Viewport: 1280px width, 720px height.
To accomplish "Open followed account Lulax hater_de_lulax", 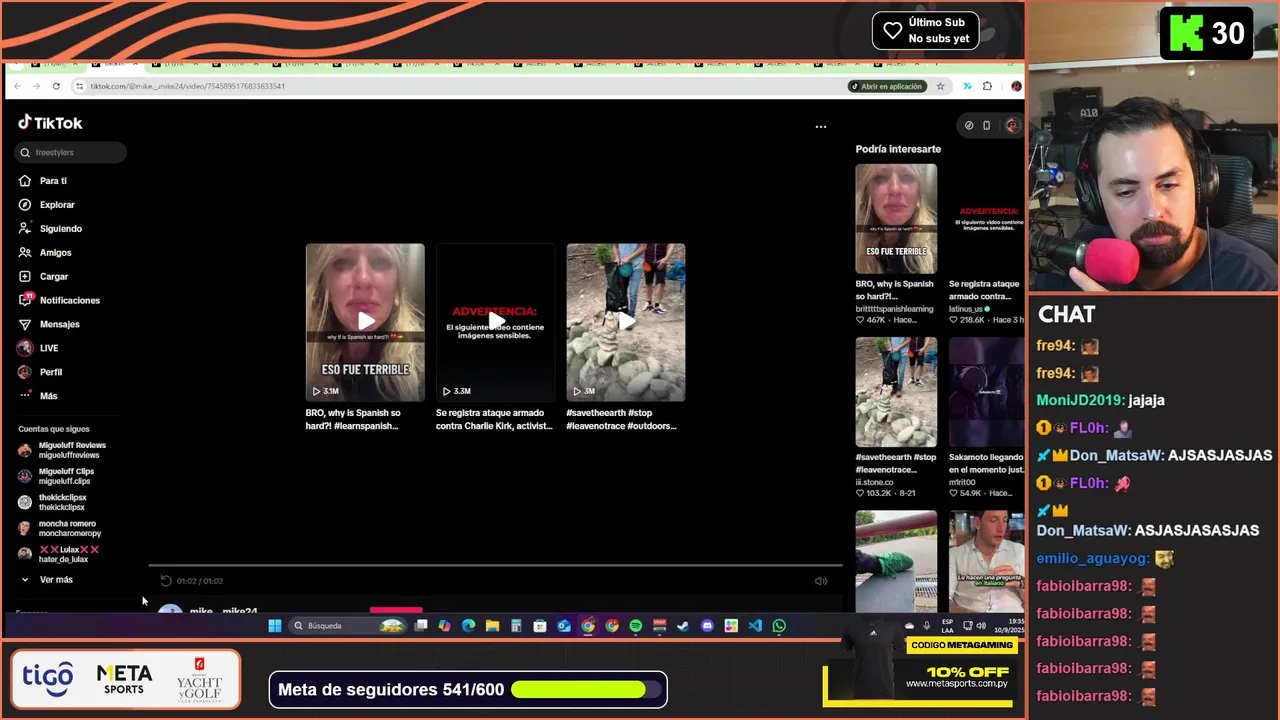I will pyautogui.click(x=58, y=554).
